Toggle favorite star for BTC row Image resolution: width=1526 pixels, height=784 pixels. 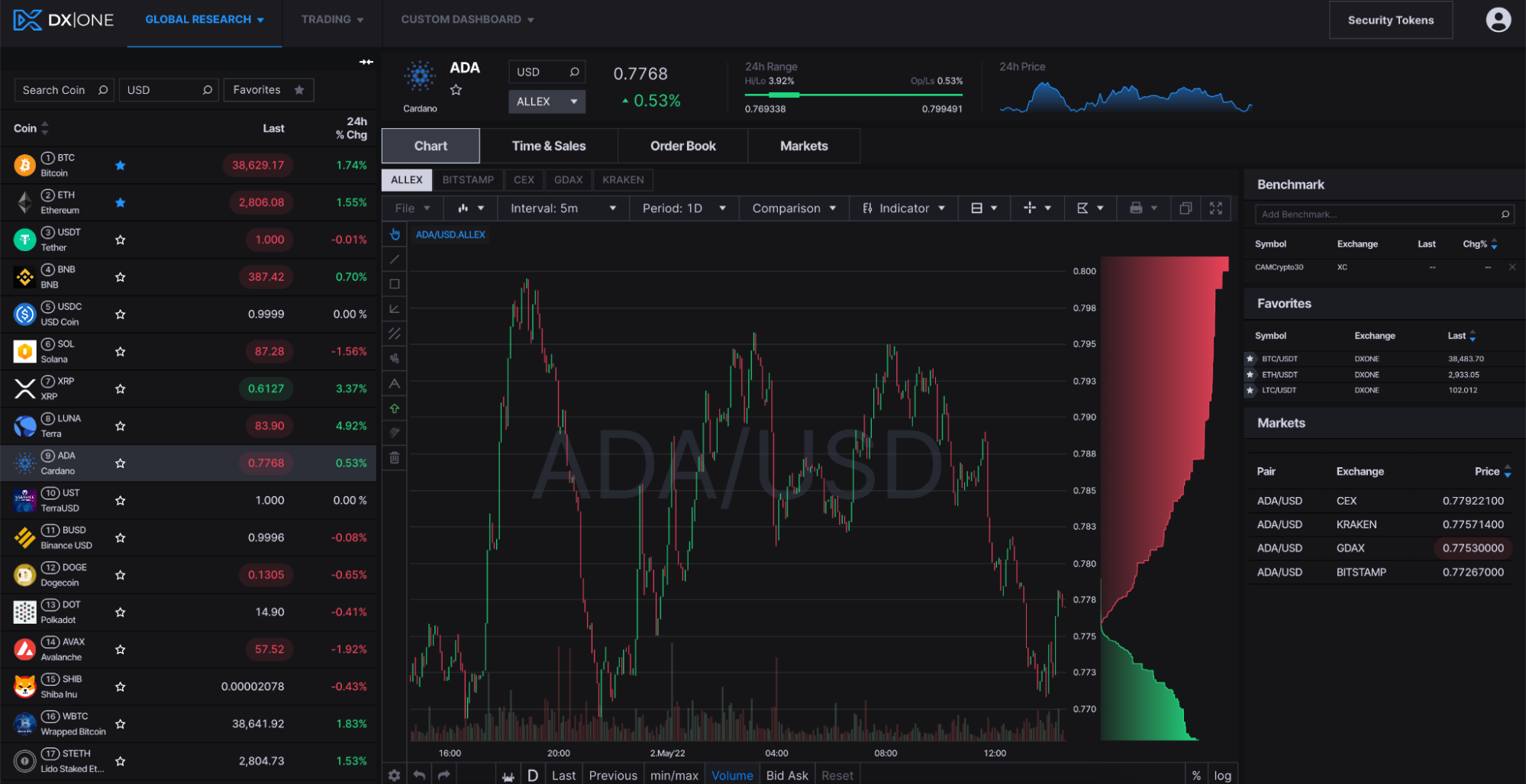point(120,165)
